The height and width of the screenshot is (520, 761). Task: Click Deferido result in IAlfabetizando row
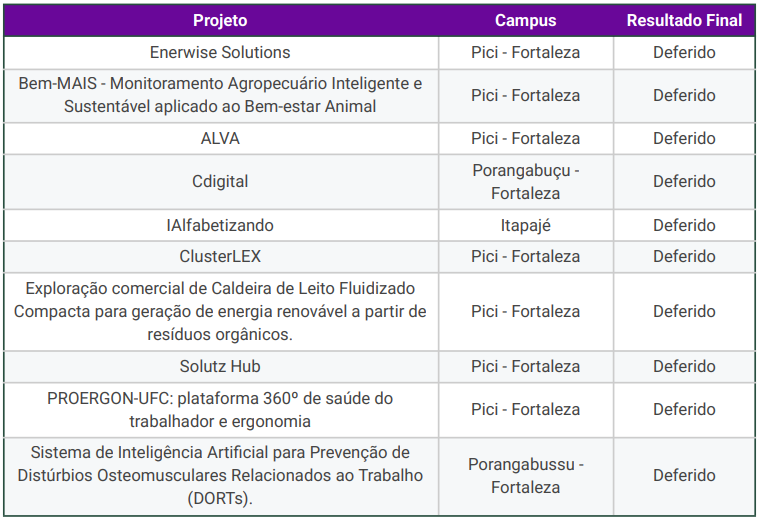pyautogui.click(x=684, y=225)
